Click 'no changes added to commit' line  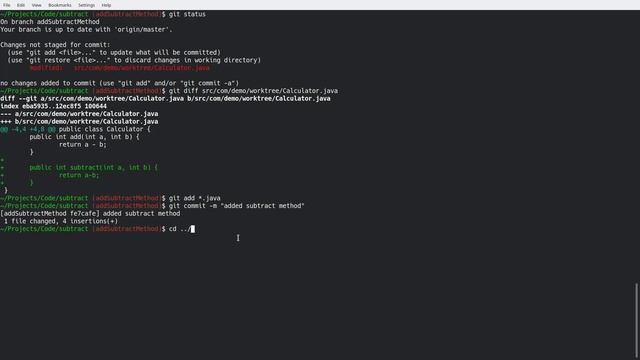coord(120,83)
